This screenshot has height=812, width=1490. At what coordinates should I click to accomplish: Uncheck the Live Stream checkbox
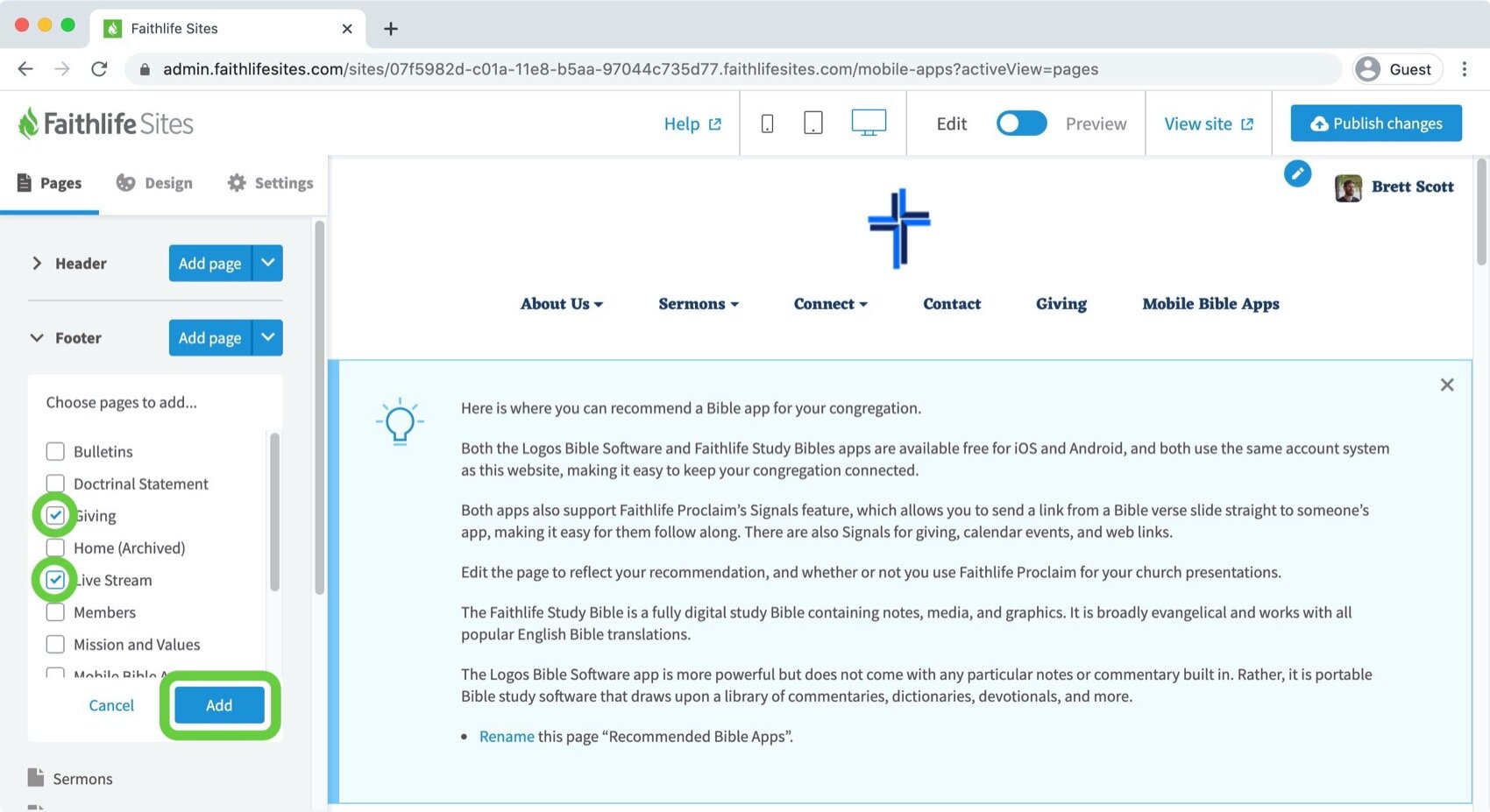[55, 580]
